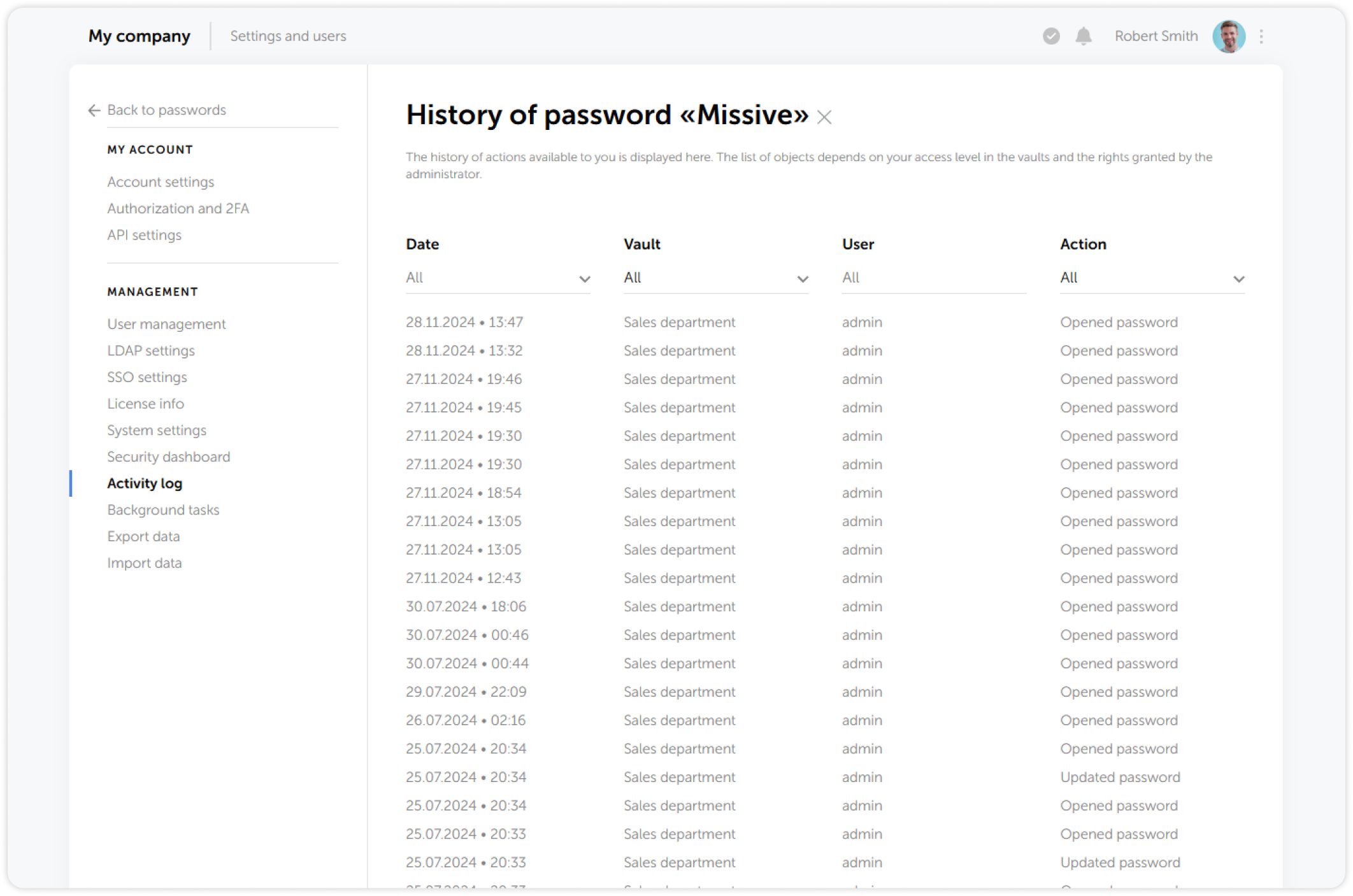Open the three-dot overflow menu

point(1261,36)
